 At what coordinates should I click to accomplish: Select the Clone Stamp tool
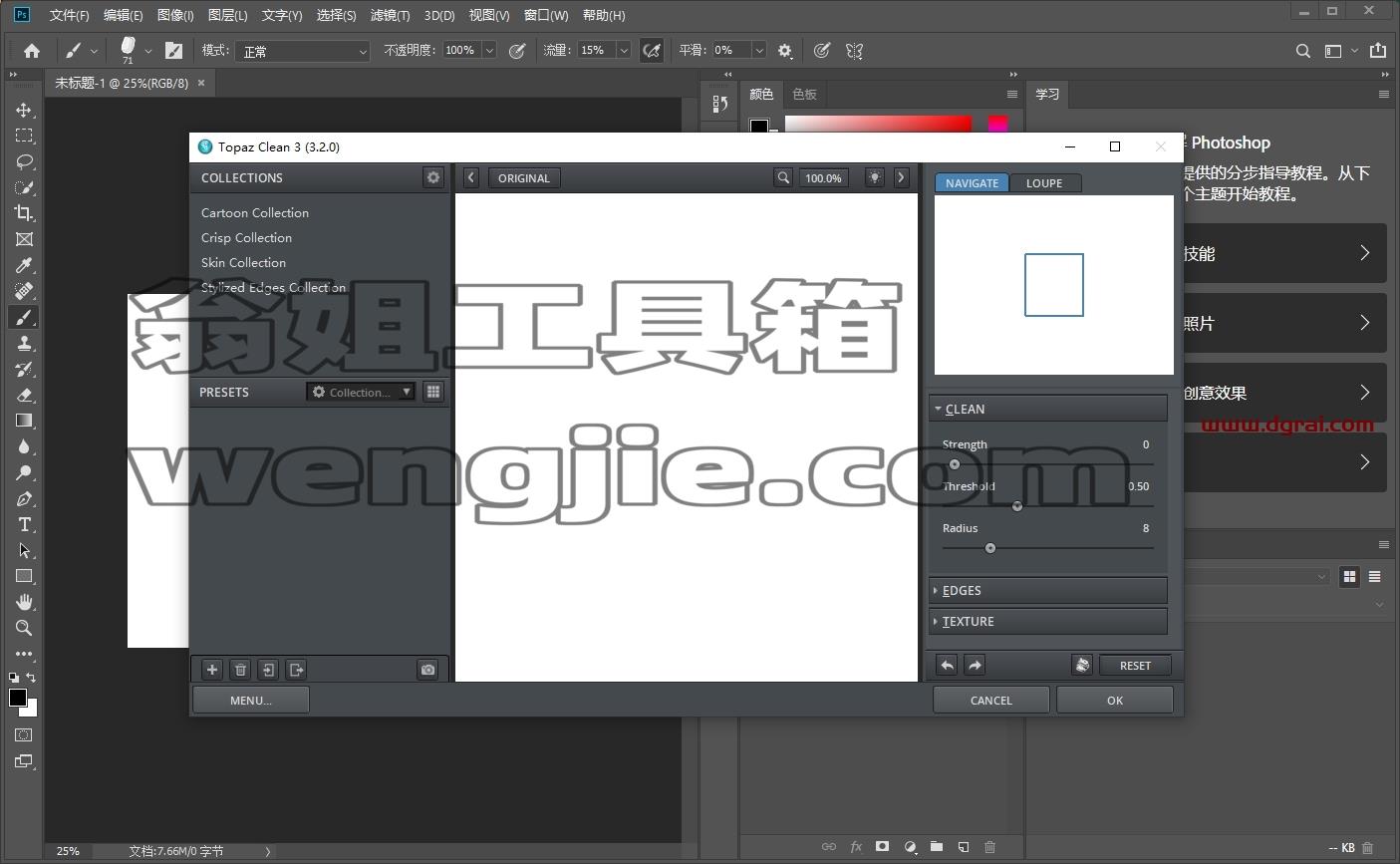[x=24, y=343]
